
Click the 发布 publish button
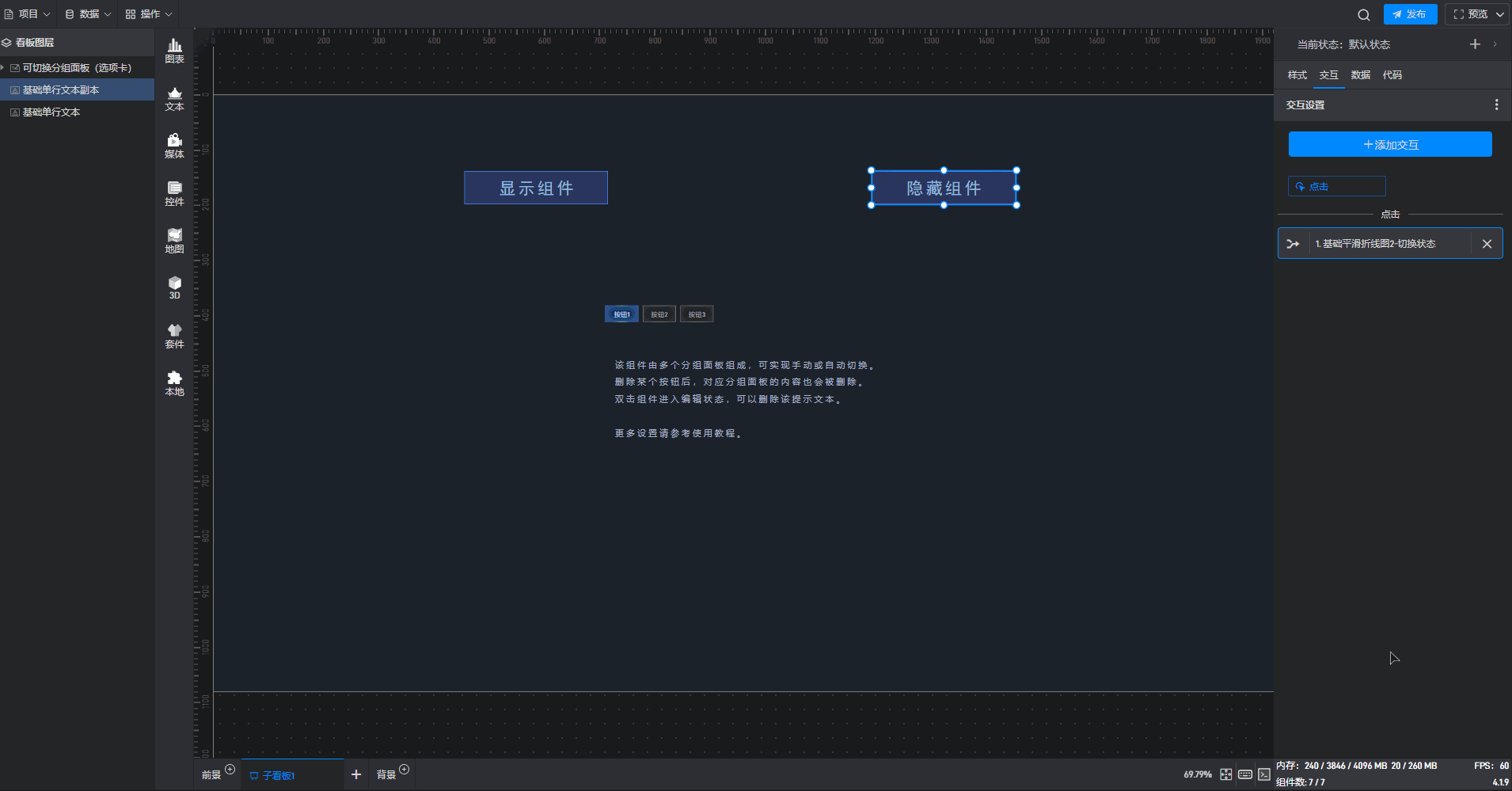point(1410,14)
